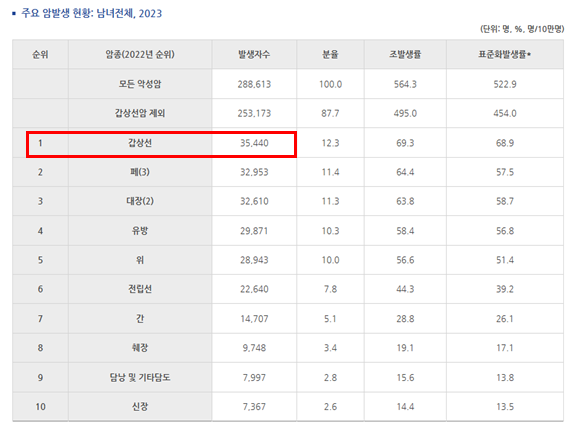Select the 폐(3) cancer name cell
This screenshot has width=577, height=431.
(x=140, y=172)
